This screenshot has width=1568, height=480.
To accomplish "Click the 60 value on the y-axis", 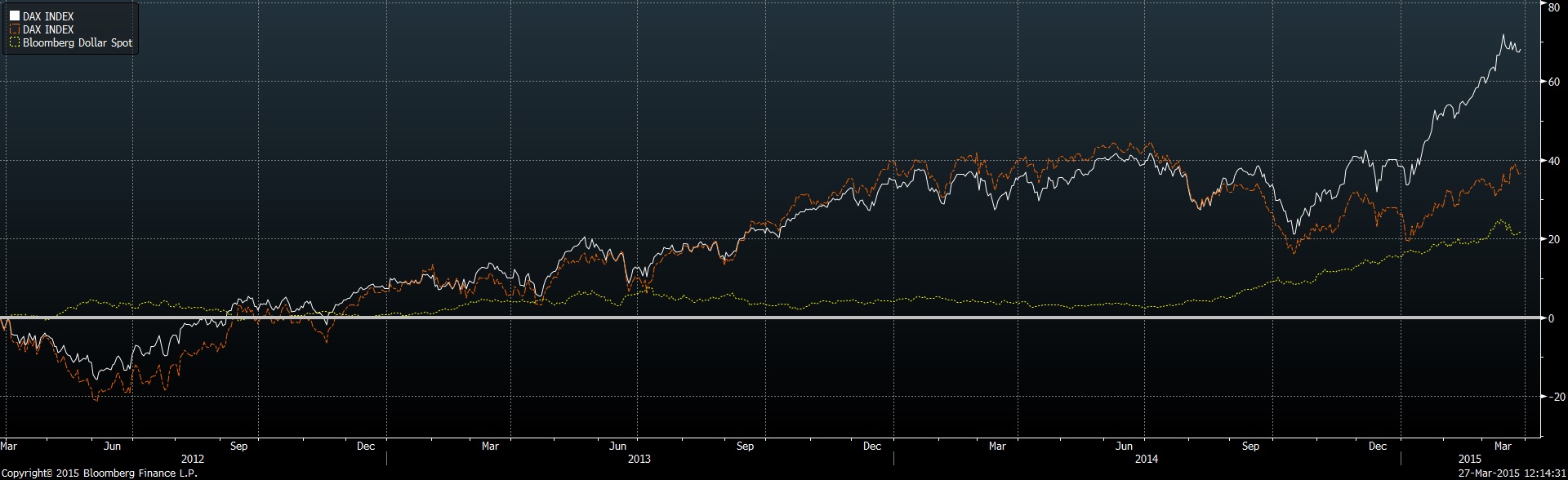I will tap(1554, 82).
